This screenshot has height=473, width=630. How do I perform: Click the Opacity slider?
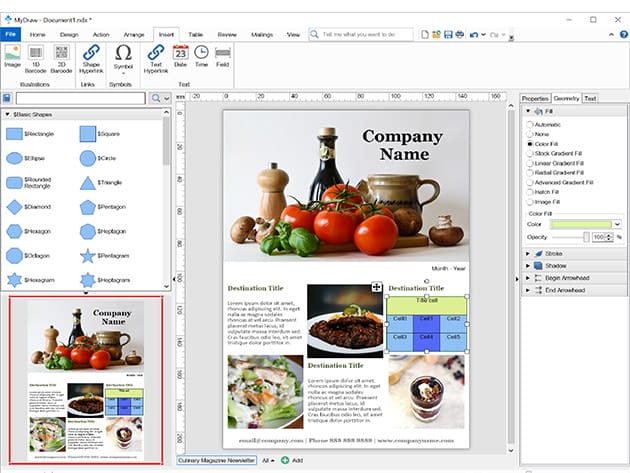pos(571,237)
